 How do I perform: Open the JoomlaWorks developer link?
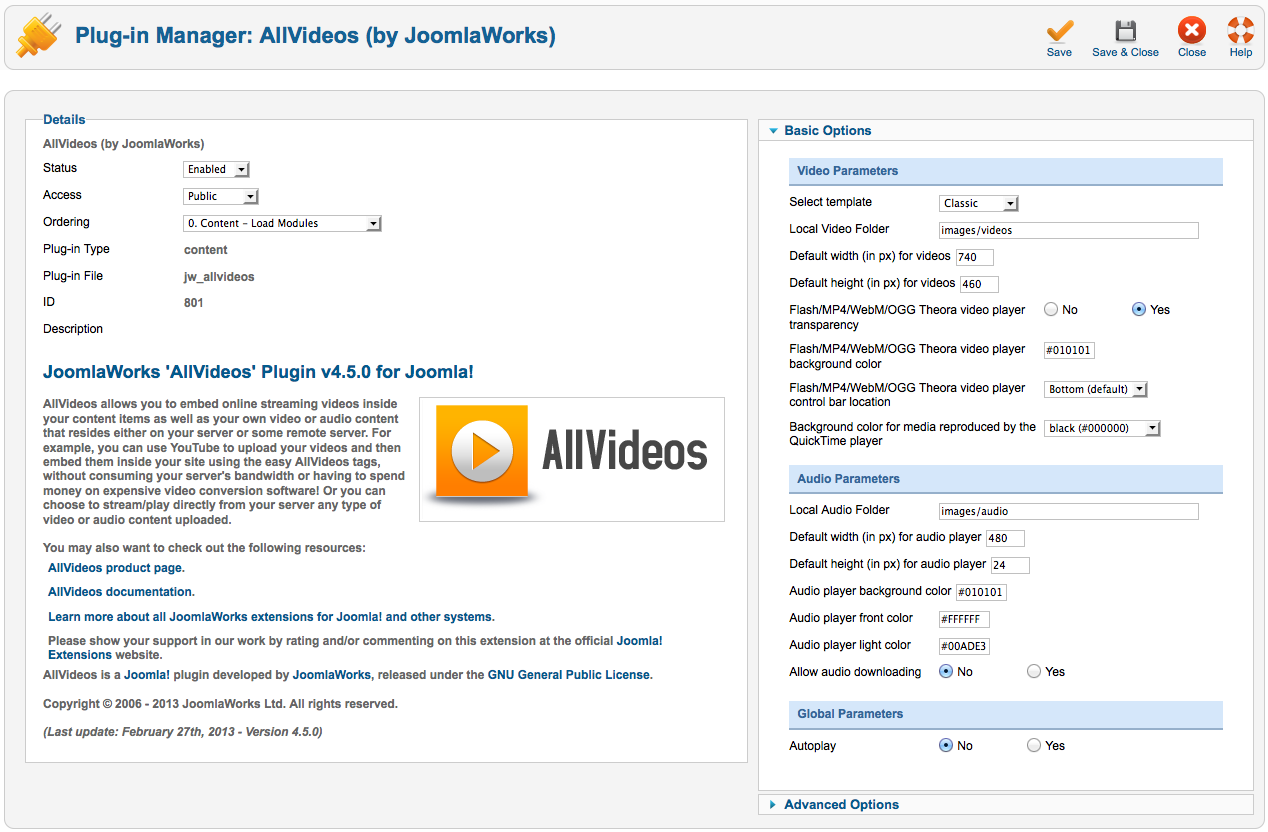pyautogui.click(x=332, y=675)
